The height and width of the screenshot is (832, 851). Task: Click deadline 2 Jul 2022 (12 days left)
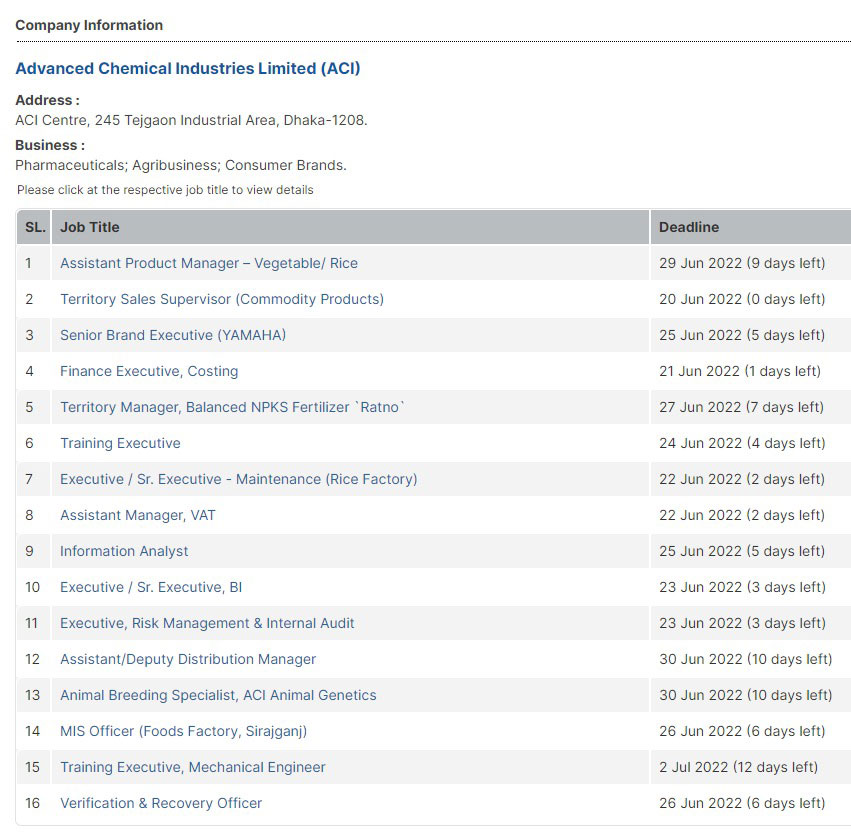pyautogui.click(x=739, y=767)
